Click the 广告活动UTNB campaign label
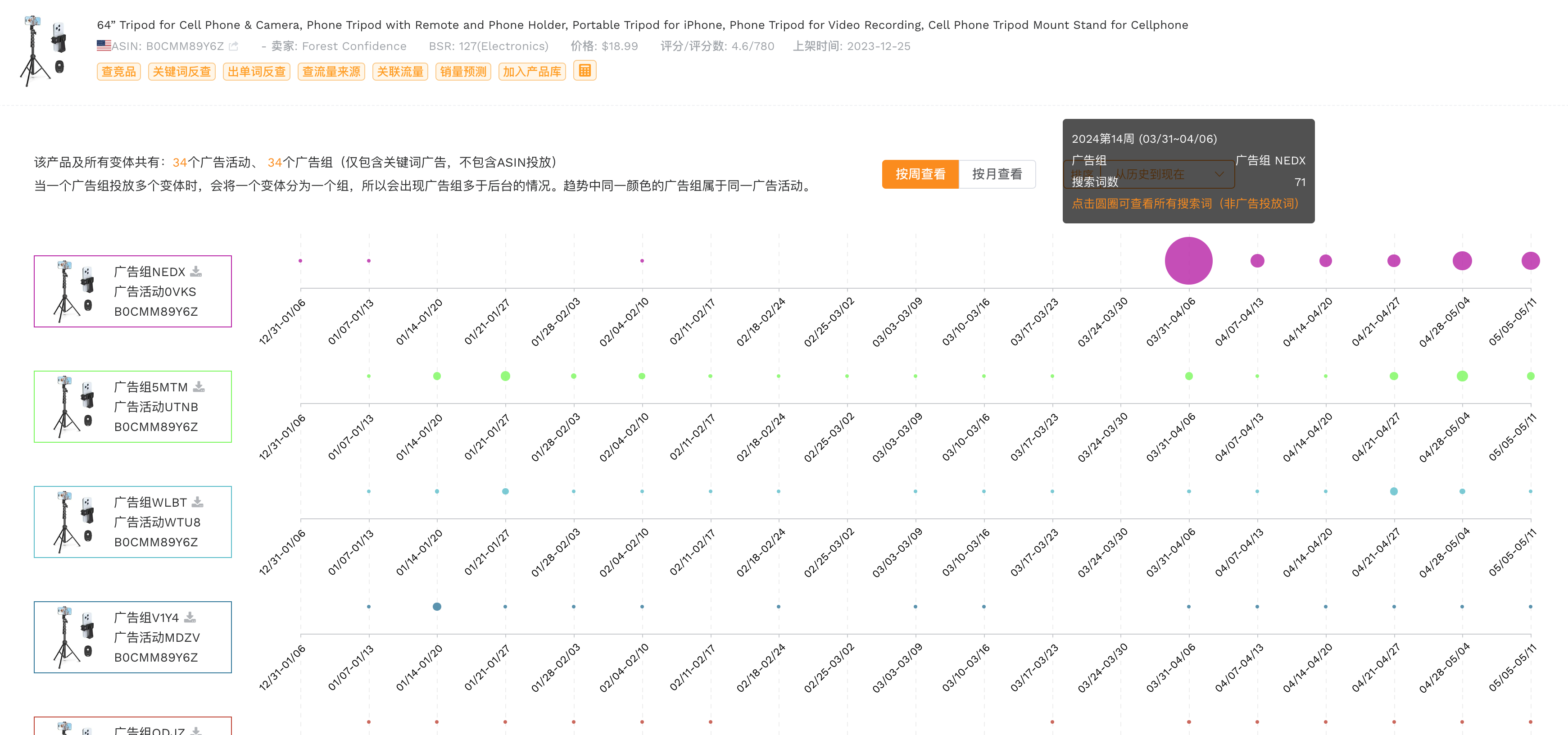Image resolution: width=1568 pixels, height=735 pixels. coord(156,407)
